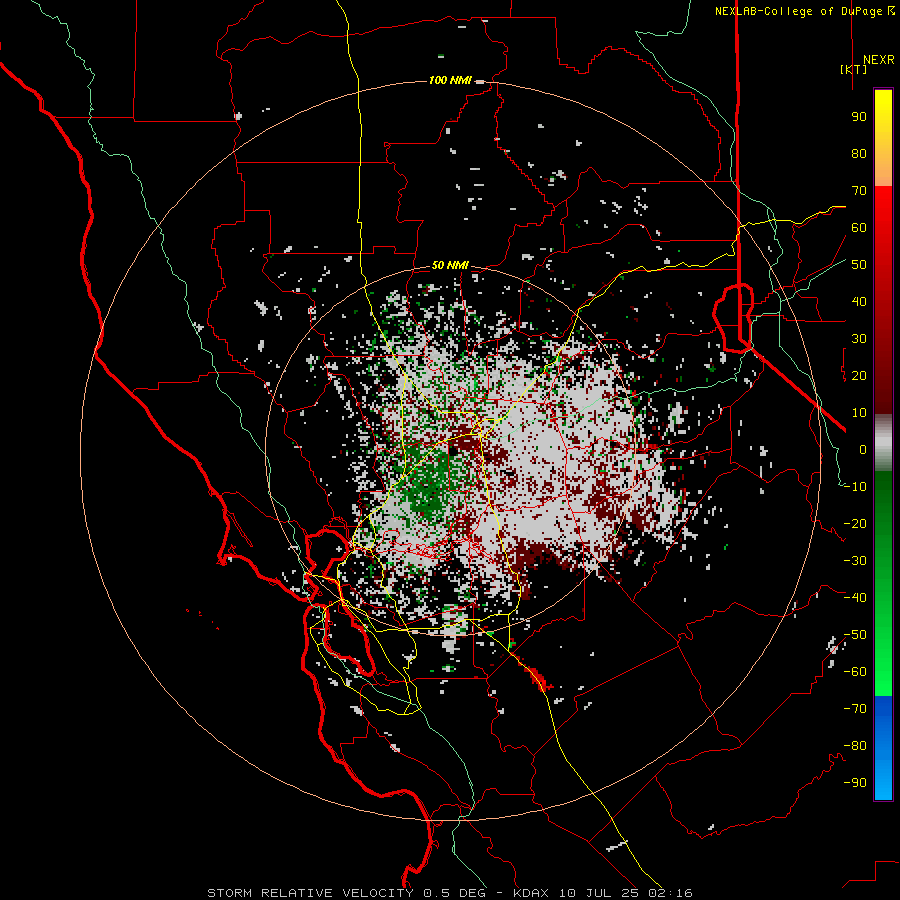Click the positive 60 scale value
The height and width of the screenshot is (900, 900).
pyautogui.click(x=859, y=227)
